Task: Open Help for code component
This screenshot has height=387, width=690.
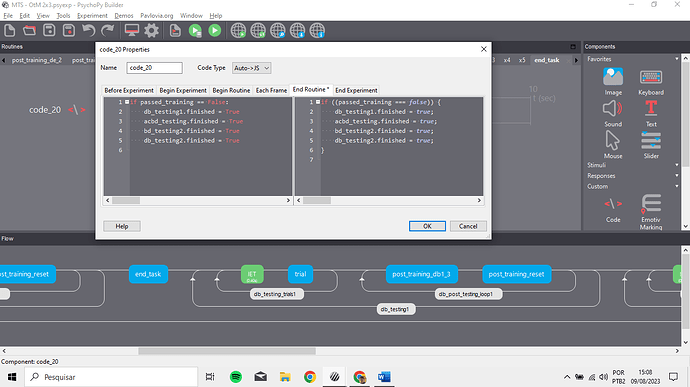Action: (x=122, y=226)
